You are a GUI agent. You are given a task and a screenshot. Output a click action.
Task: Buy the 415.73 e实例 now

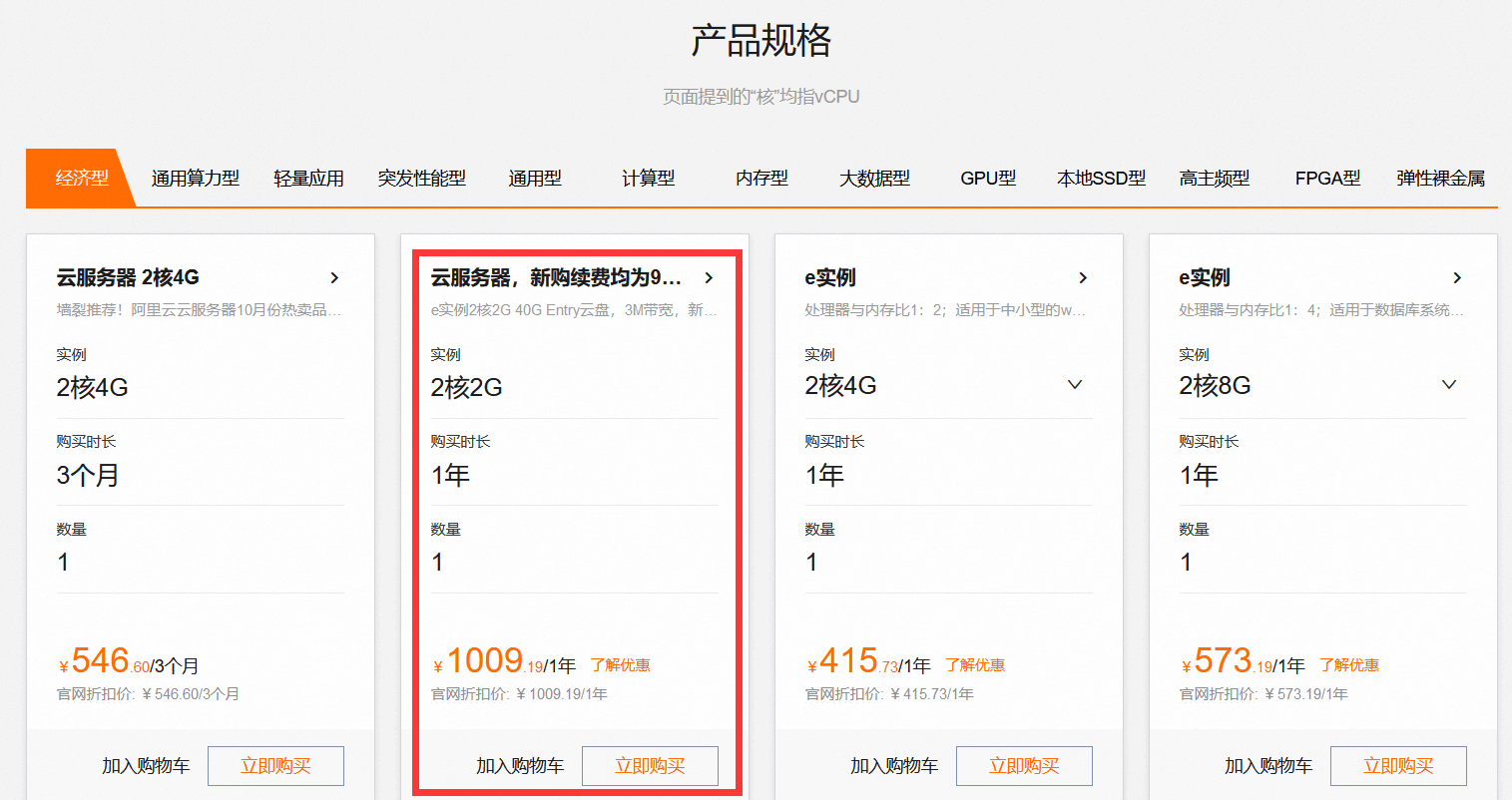tap(1024, 766)
